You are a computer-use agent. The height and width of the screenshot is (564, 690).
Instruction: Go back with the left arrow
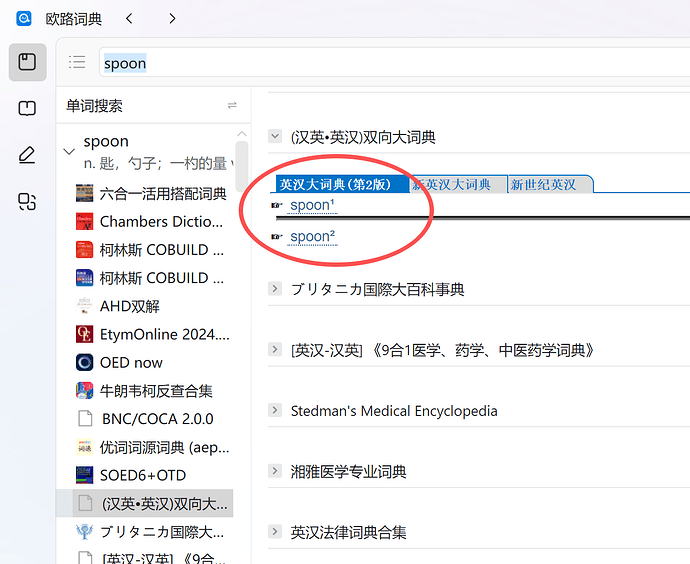pyautogui.click(x=129, y=18)
